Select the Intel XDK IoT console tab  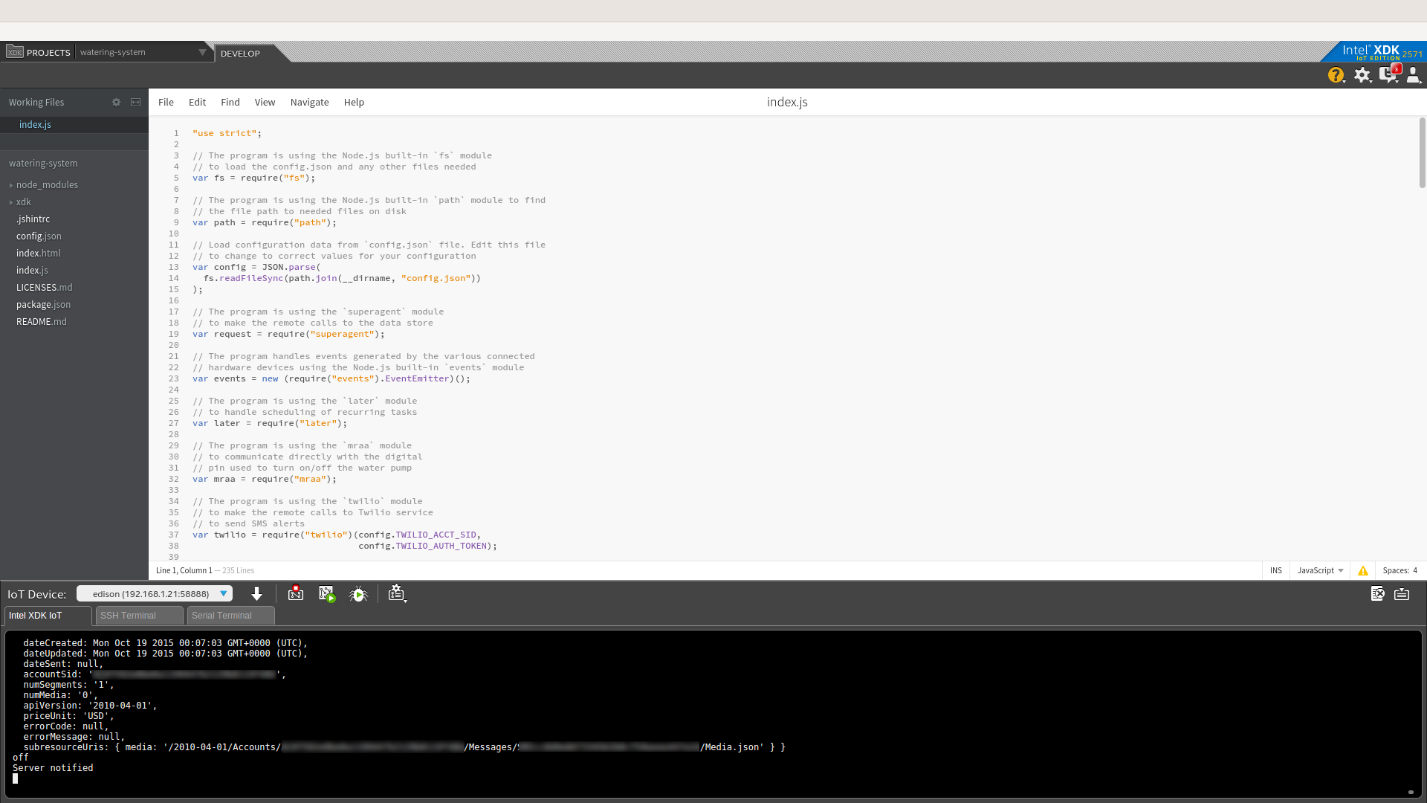point(47,615)
